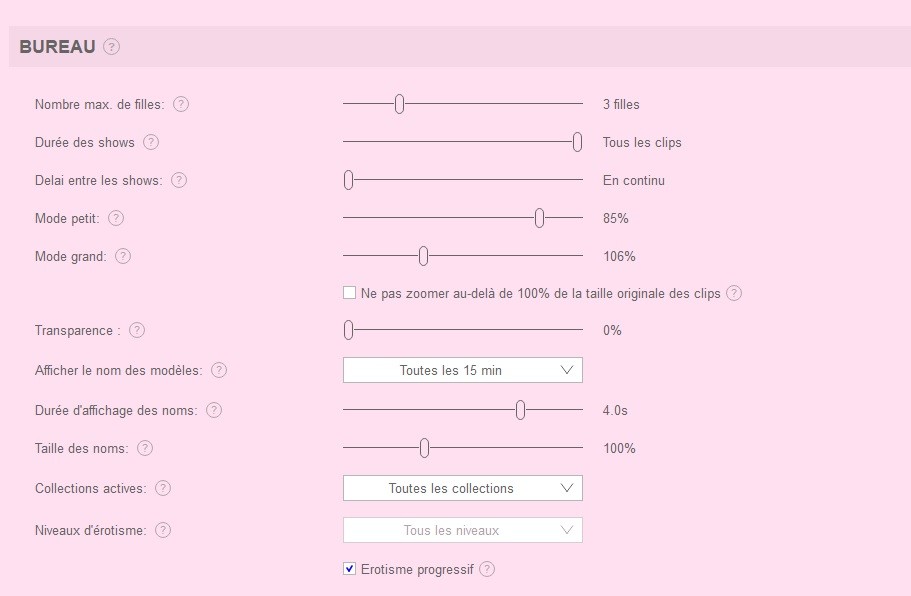Click the Durée d'affichage des noms slider handle
Image resolution: width=911 pixels, height=596 pixels.
tap(520, 410)
